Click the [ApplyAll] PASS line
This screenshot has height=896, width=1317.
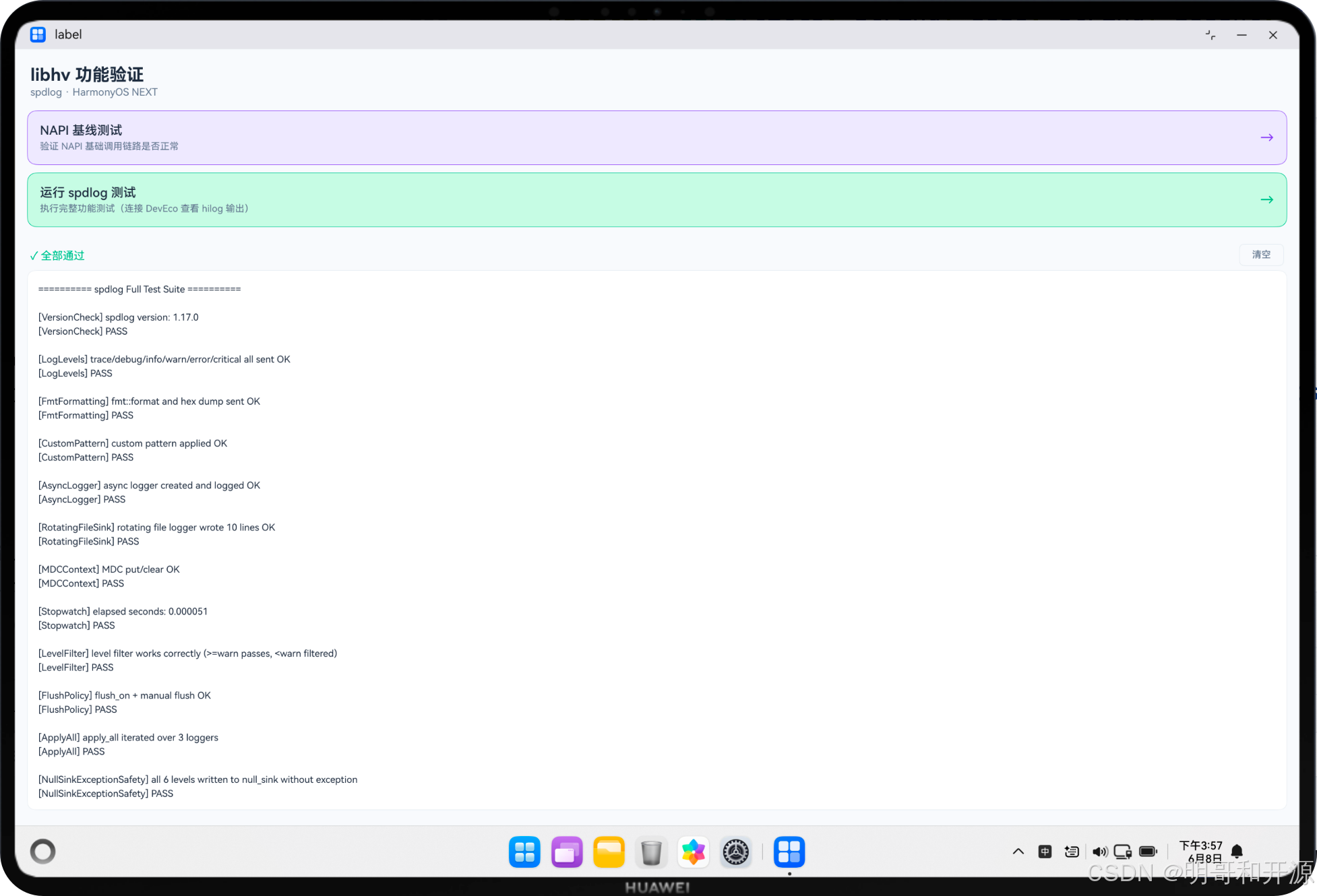coord(71,753)
